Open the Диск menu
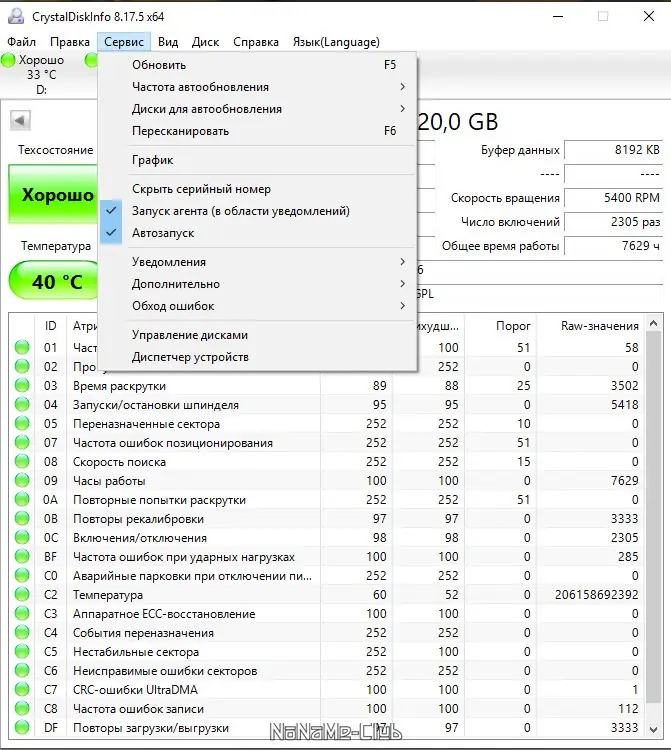The height and width of the screenshot is (750, 671). (x=205, y=42)
